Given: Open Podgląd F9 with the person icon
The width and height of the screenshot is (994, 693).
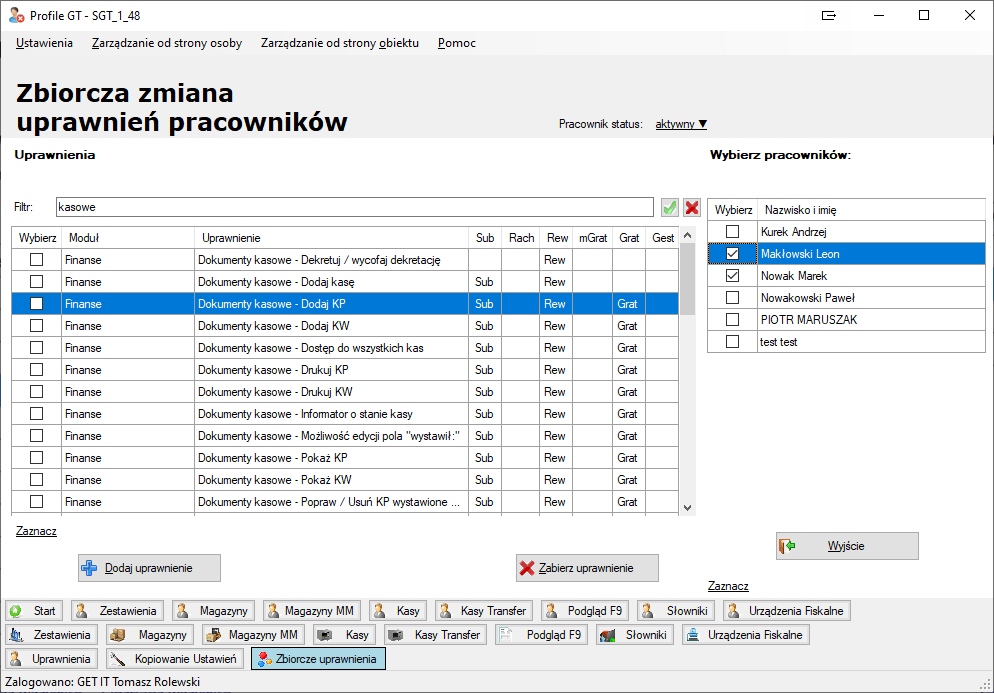Looking at the screenshot, I should coord(585,611).
